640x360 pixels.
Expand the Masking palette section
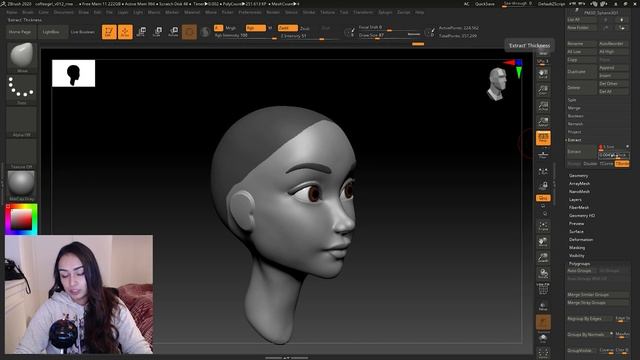(x=577, y=248)
